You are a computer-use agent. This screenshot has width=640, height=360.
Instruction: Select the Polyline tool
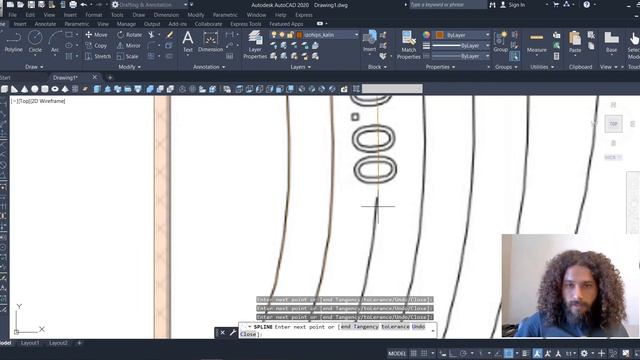pos(13,41)
